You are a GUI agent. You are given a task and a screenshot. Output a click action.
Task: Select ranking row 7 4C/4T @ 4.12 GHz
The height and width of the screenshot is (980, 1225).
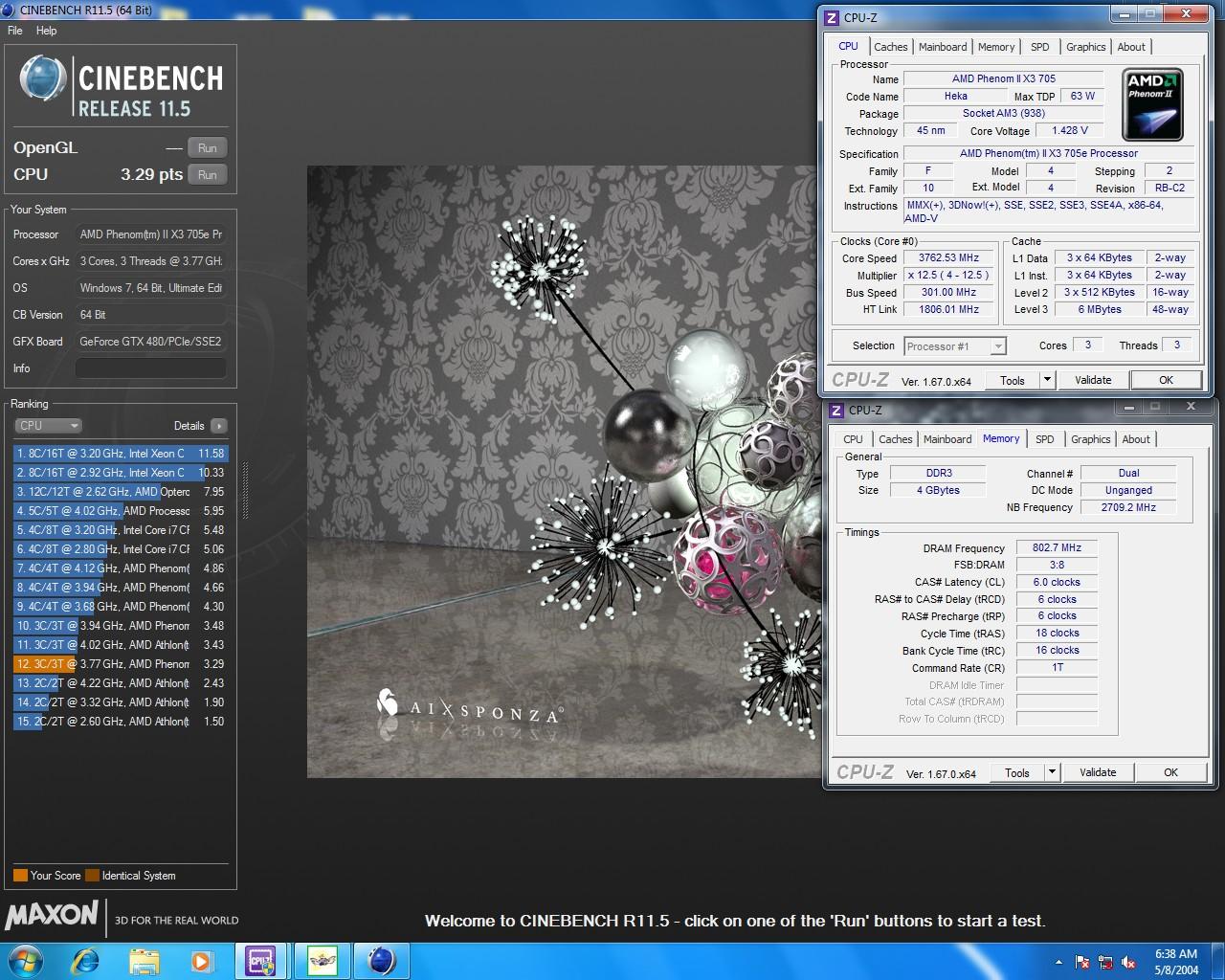[x=121, y=568]
